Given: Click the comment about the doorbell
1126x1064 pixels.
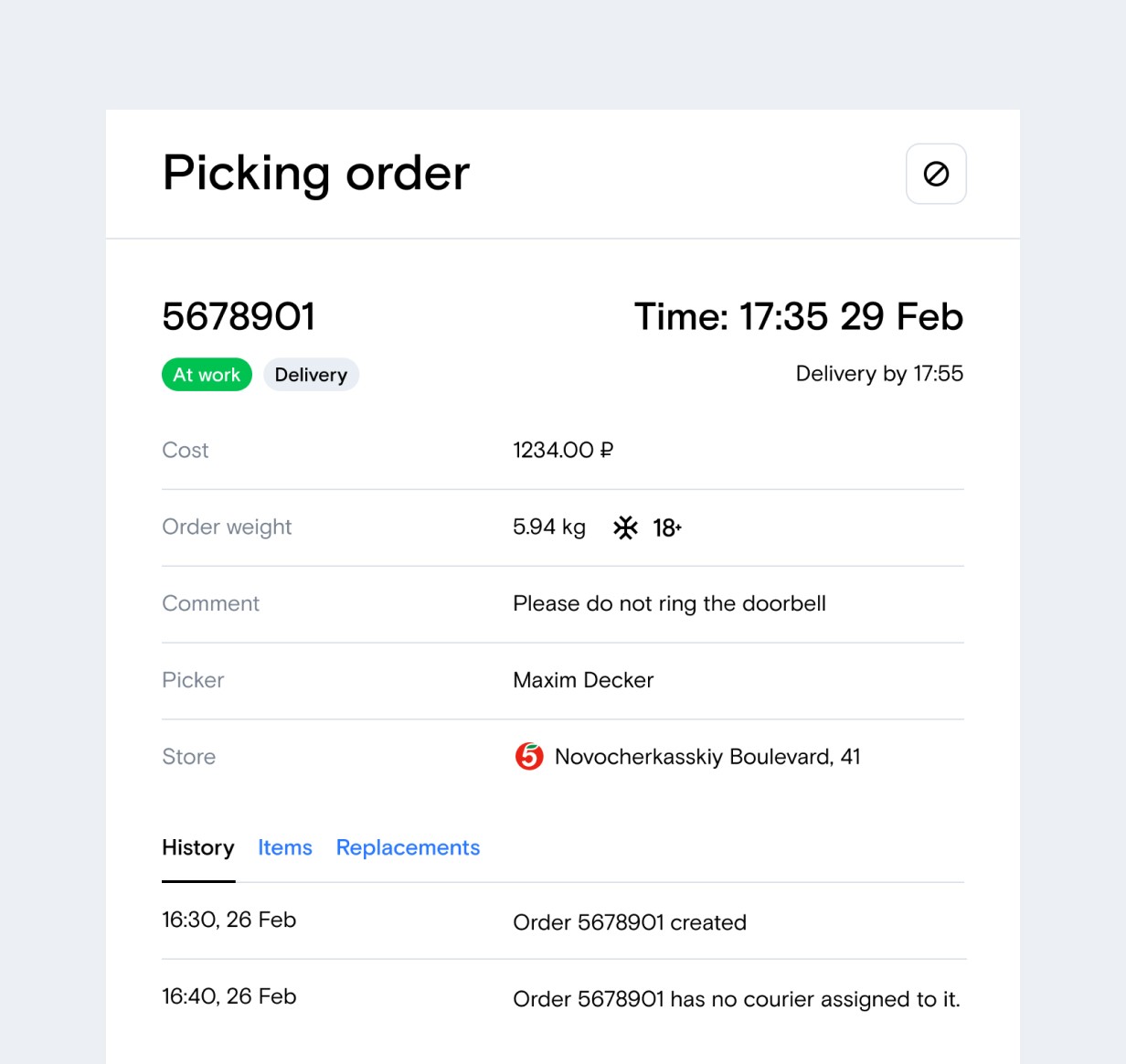Looking at the screenshot, I should pos(669,603).
